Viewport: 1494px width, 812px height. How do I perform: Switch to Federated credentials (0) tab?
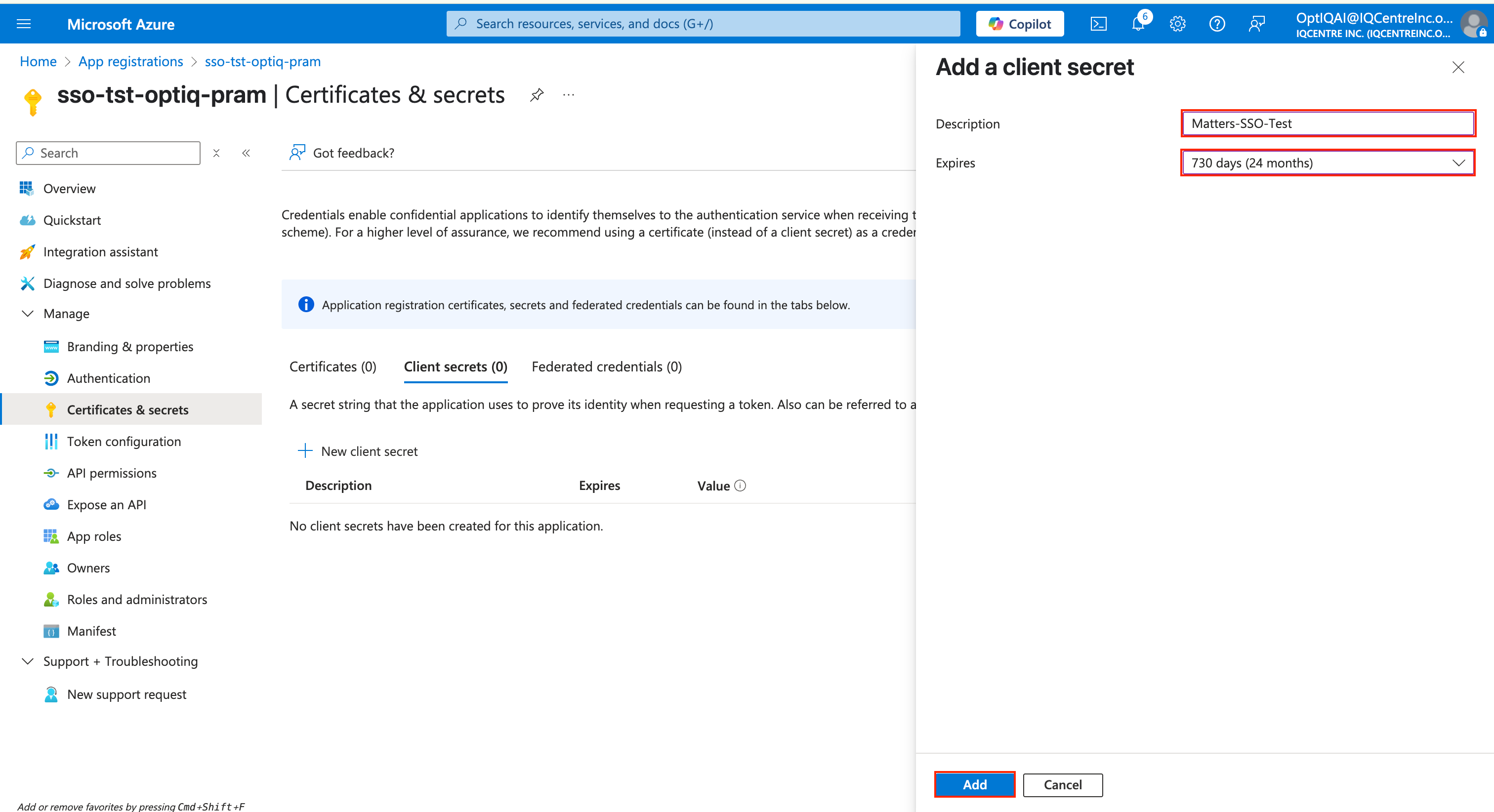point(607,366)
